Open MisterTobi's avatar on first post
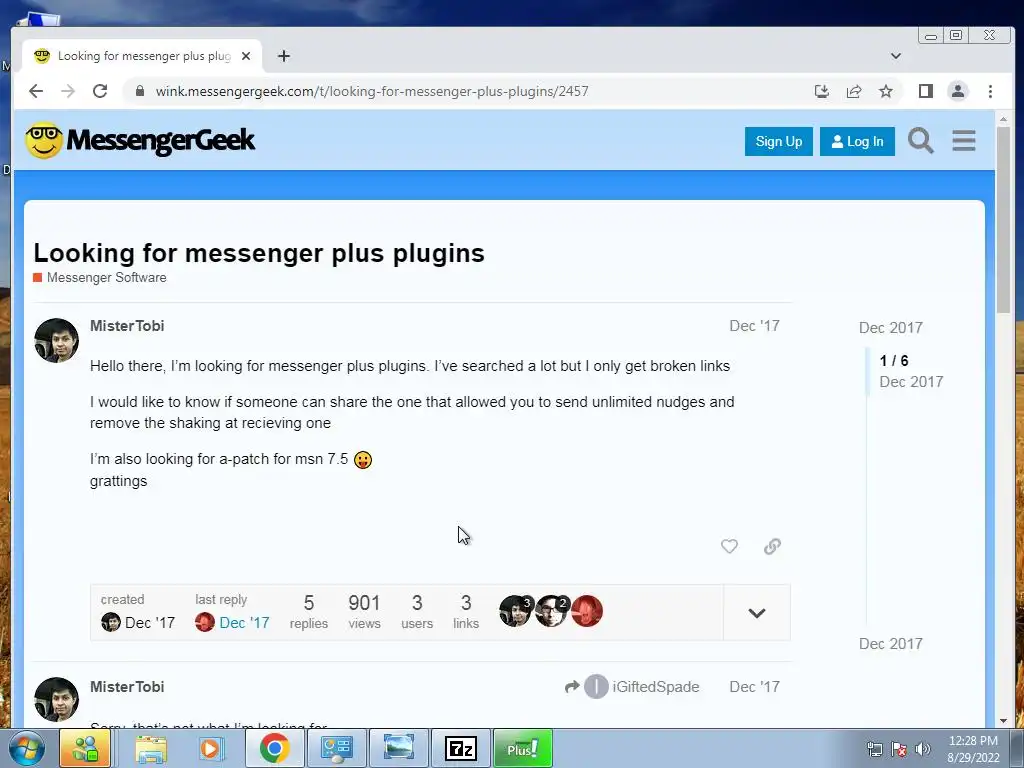This screenshot has height=768, width=1024. [57, 340]
